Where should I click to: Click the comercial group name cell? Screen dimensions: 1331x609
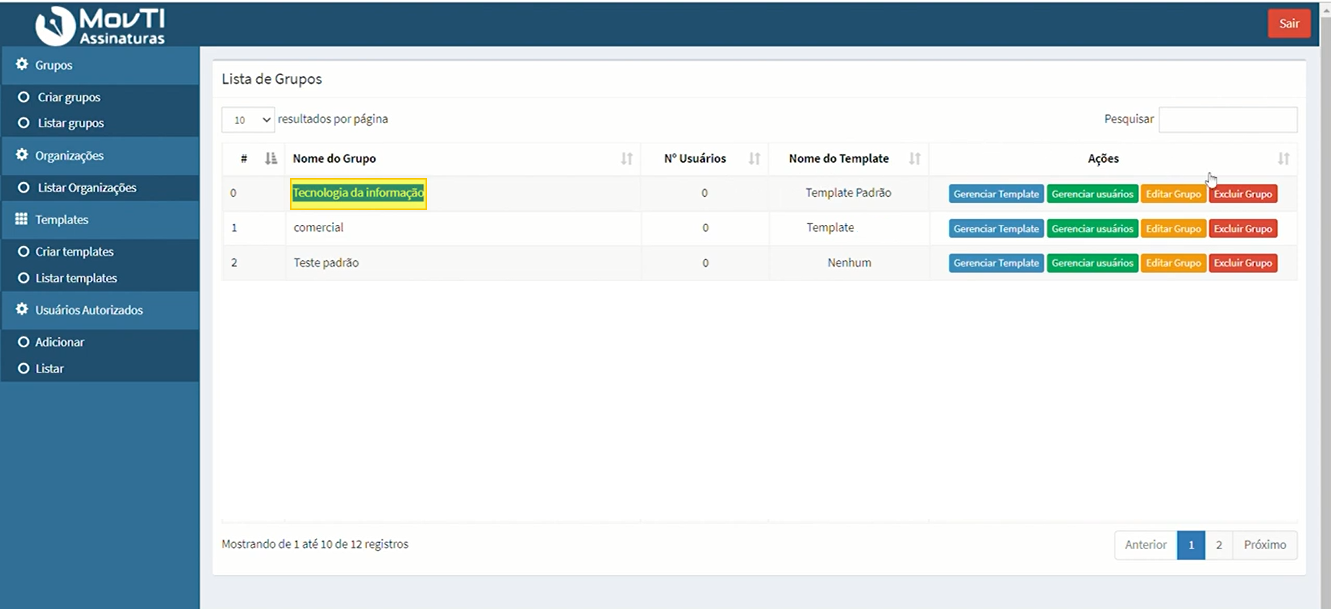point(463,228)
